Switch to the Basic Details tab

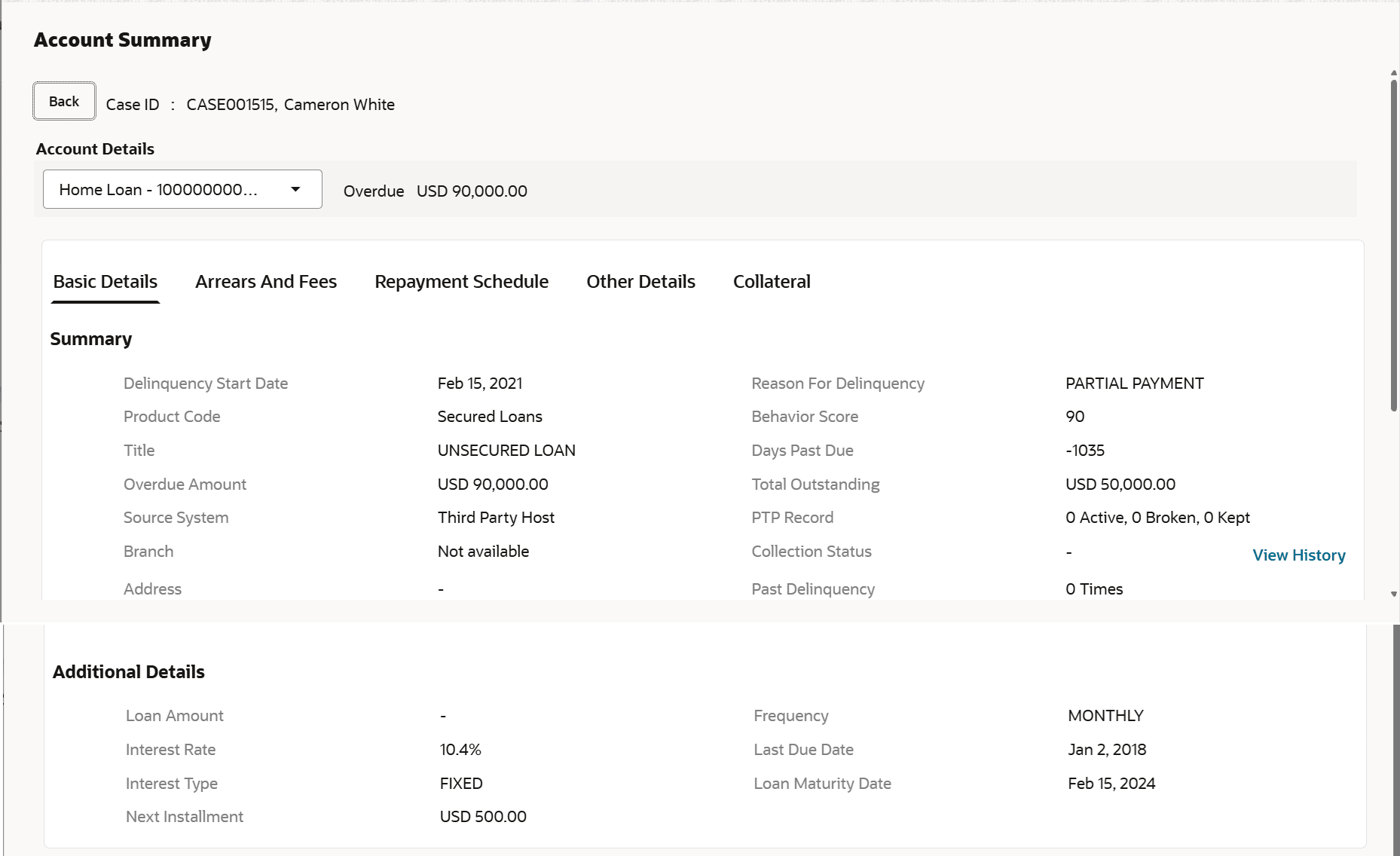(x=105, y=282)
